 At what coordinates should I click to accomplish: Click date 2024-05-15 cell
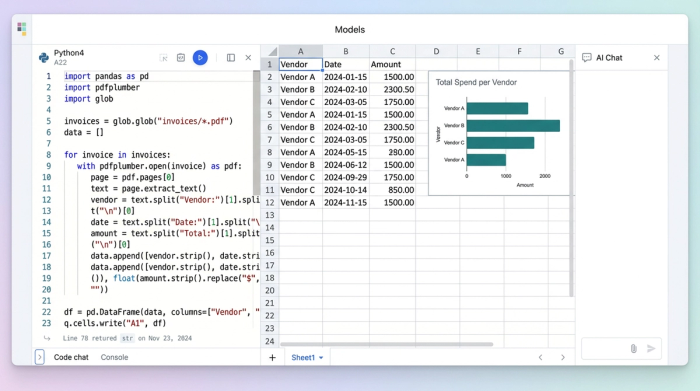tap(346, 152)
